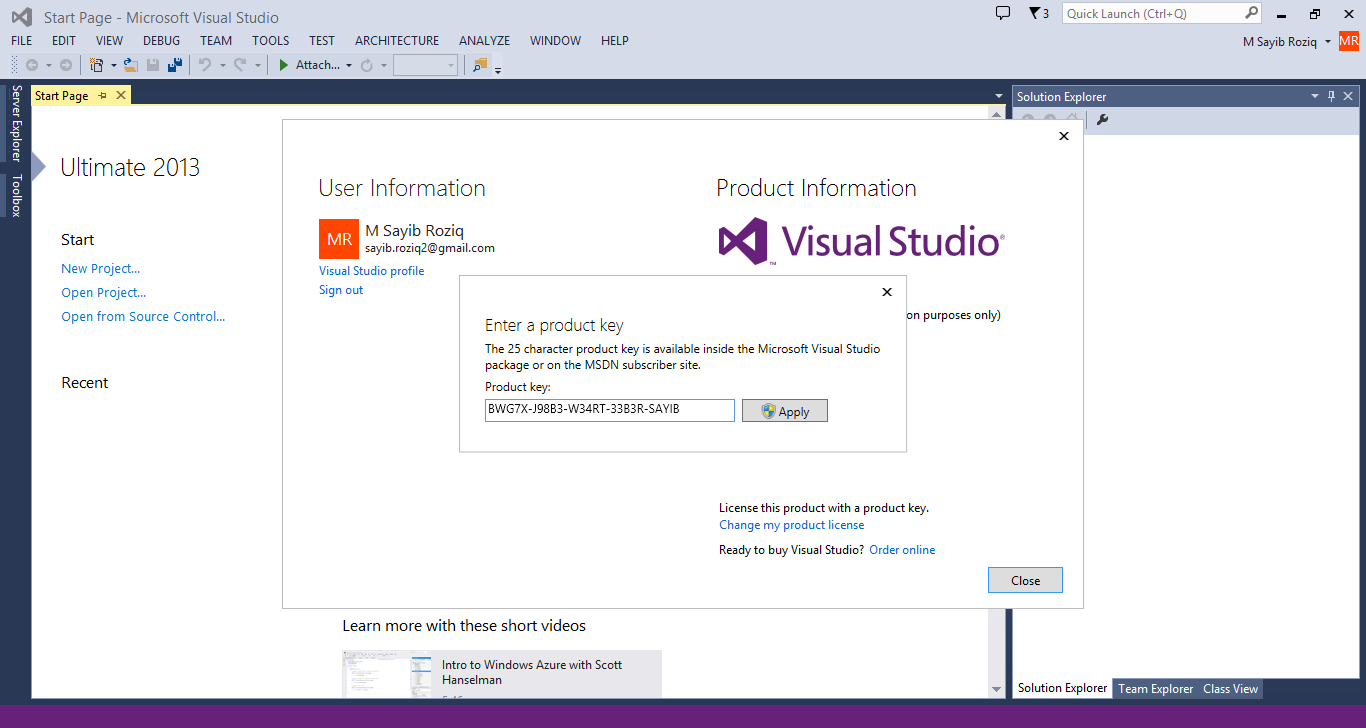This screenshot has width=1366, height=728.
Task: Click the Undo arrow icon
Action: 205,65
